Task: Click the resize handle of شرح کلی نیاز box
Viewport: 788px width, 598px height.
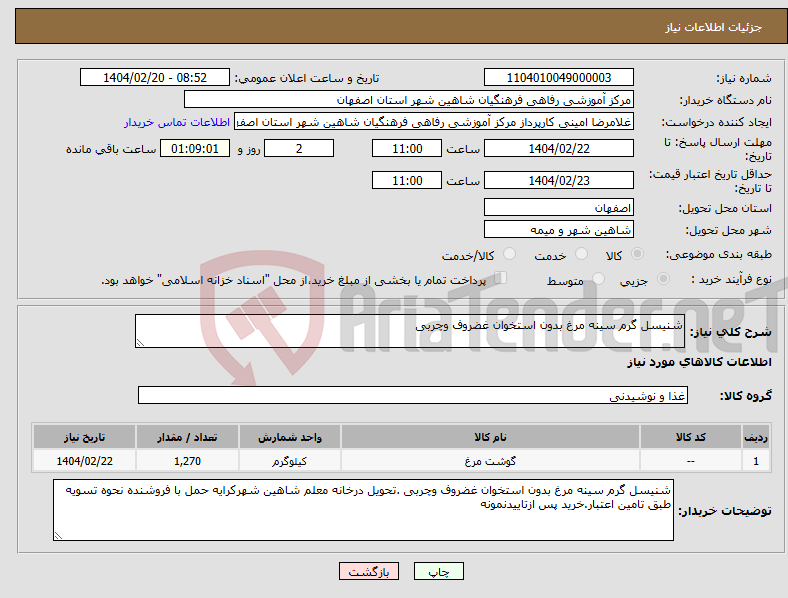Action: click(x=140, y=343)
